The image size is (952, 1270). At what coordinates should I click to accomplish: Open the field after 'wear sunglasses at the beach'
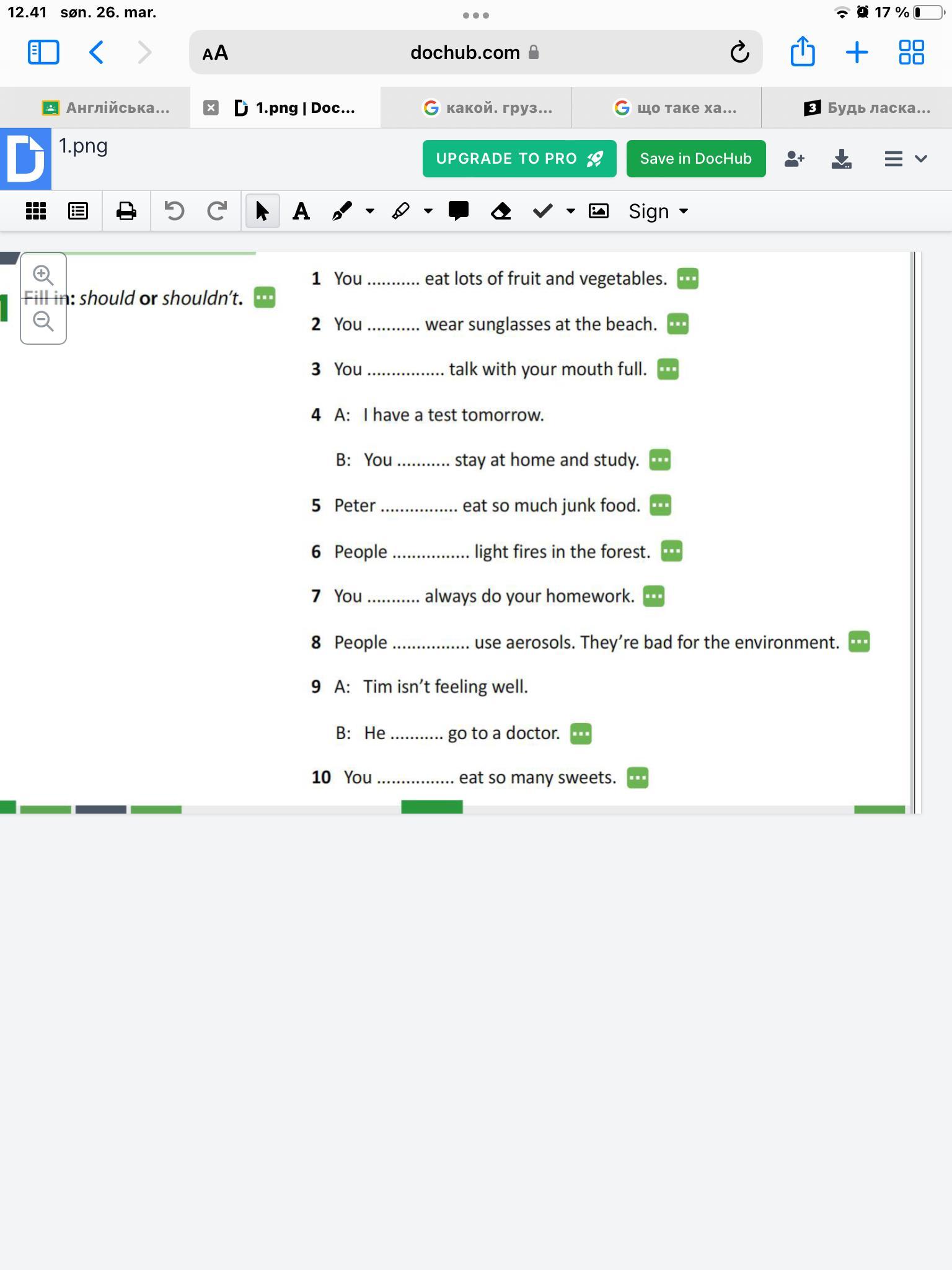click(678, 324)
